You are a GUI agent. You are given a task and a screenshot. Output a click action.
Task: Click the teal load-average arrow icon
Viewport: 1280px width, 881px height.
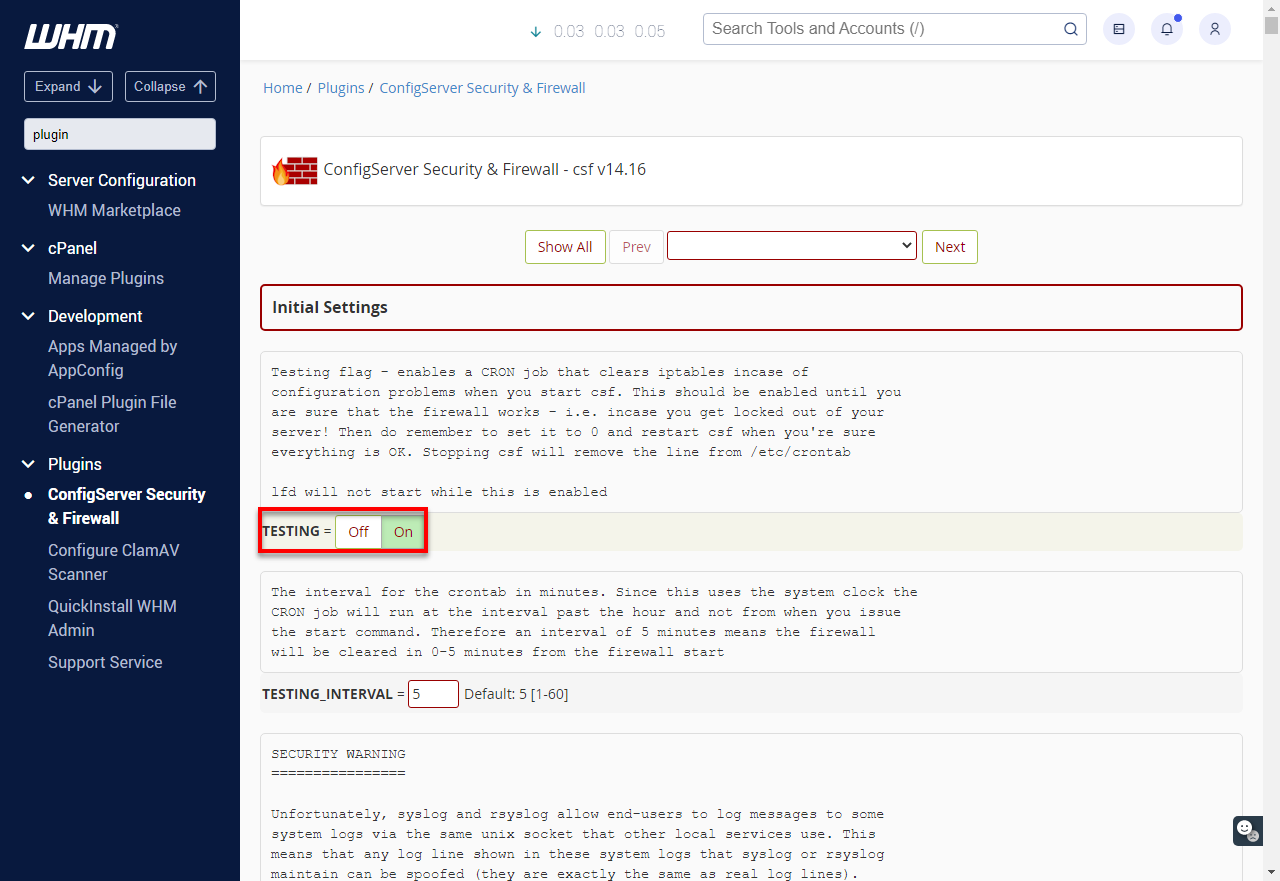pyautogui.click(x=535, y=32)
